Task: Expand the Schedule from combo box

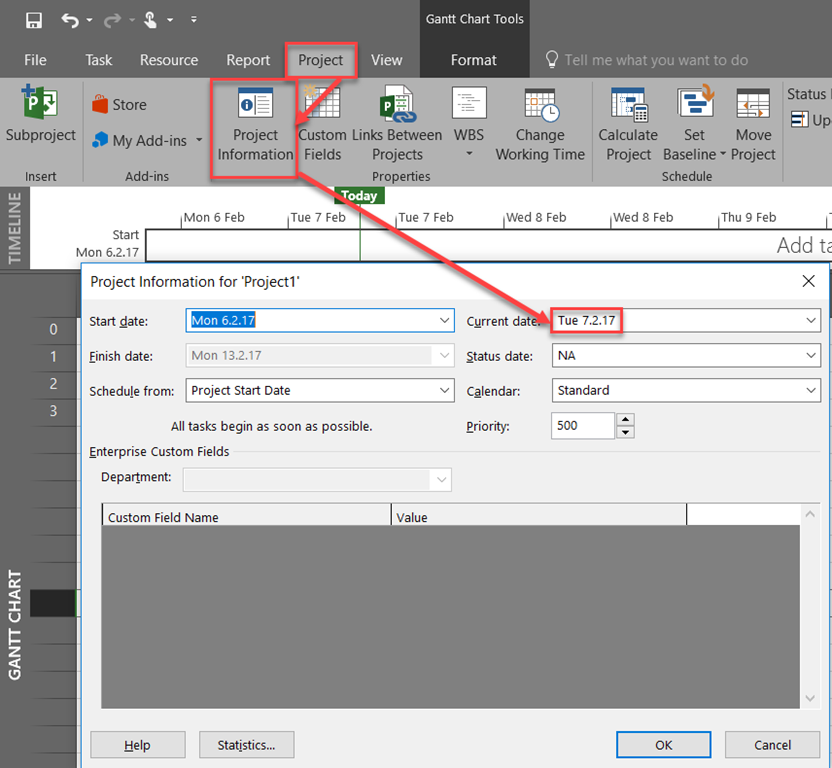Action: (x=443, y=391)
